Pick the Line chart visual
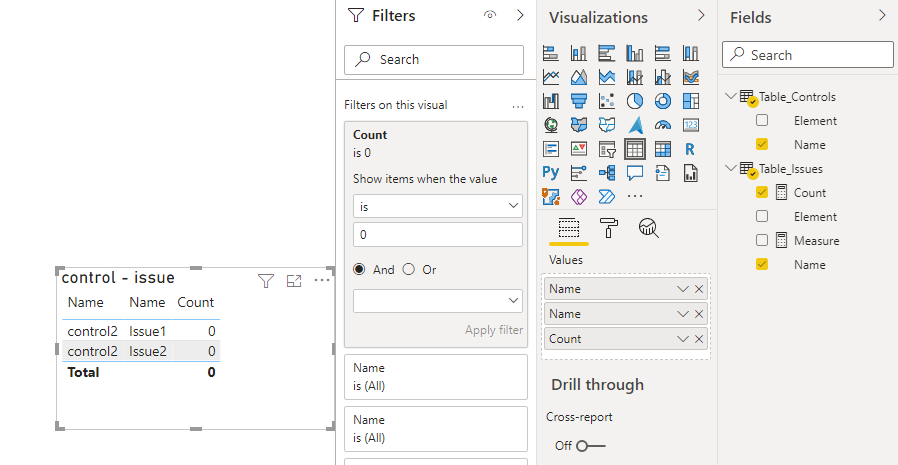 click(550, 77)
